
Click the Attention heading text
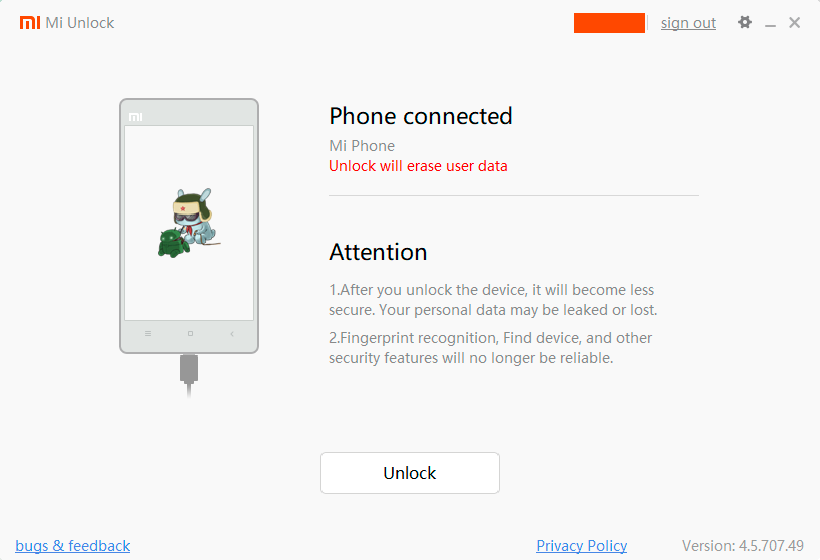click(x=378, y=252)
